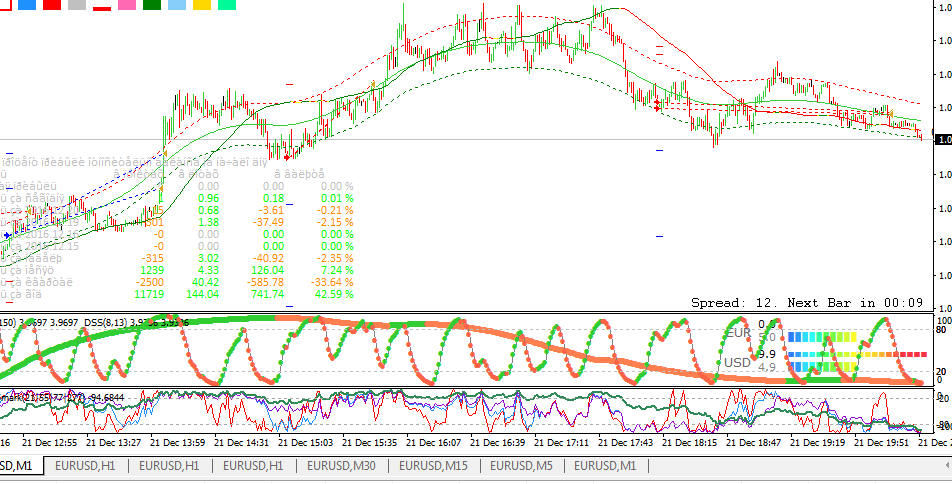Click the light sky blue color square
952x484 pixels.
click(177, 4)
